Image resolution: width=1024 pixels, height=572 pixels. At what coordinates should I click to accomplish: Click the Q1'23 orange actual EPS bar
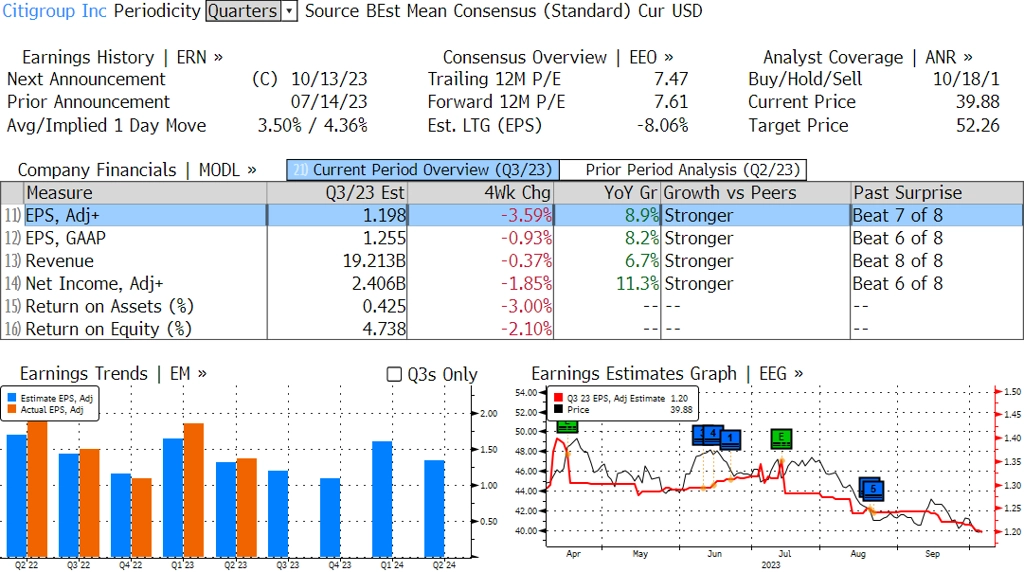tap(193, 490)
